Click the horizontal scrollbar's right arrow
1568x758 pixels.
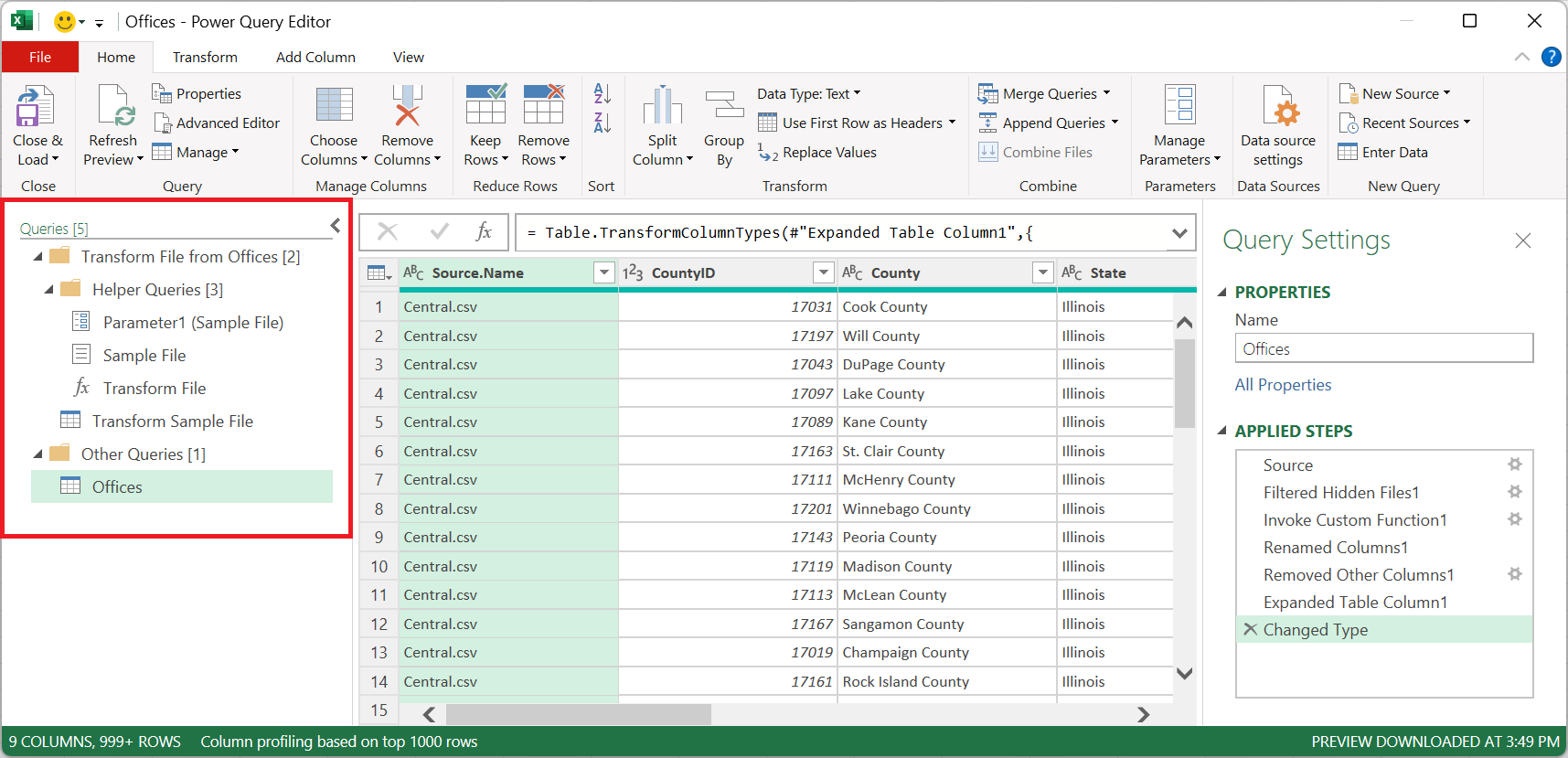(x=1143, y=714)
